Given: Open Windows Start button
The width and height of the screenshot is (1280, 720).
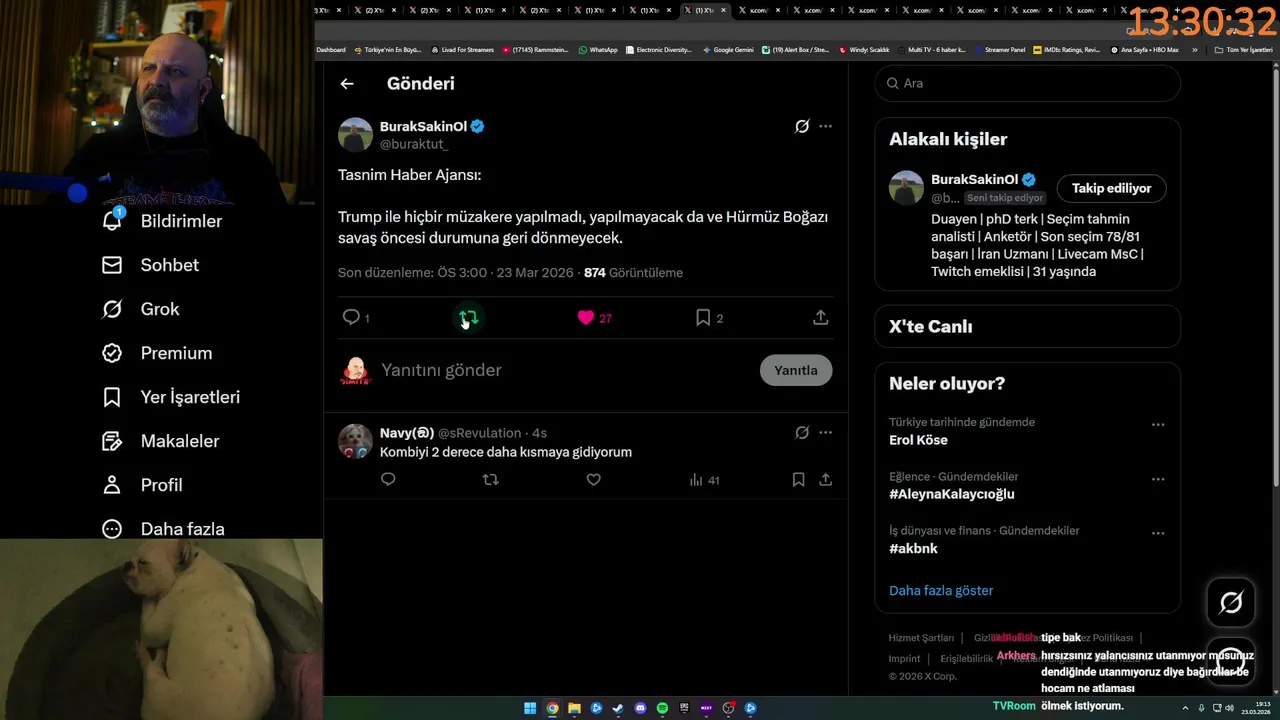Looking at the screenshot, I should [530, 708].
